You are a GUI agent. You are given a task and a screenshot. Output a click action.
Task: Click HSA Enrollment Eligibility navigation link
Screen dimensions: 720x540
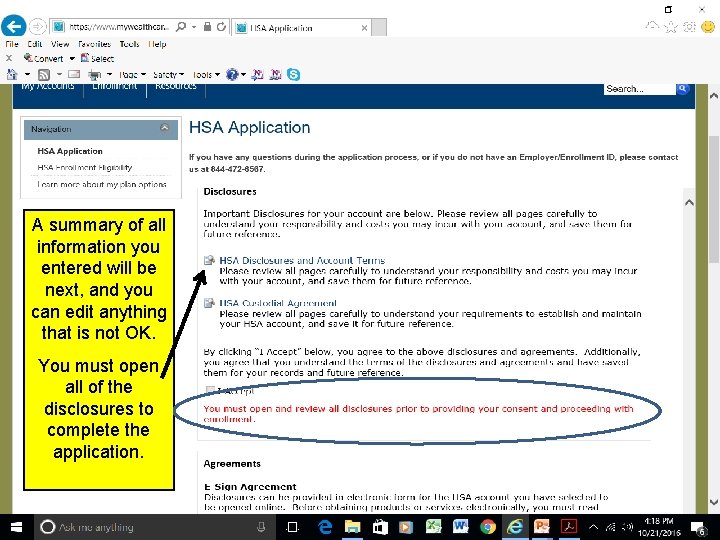coord(84,168)
